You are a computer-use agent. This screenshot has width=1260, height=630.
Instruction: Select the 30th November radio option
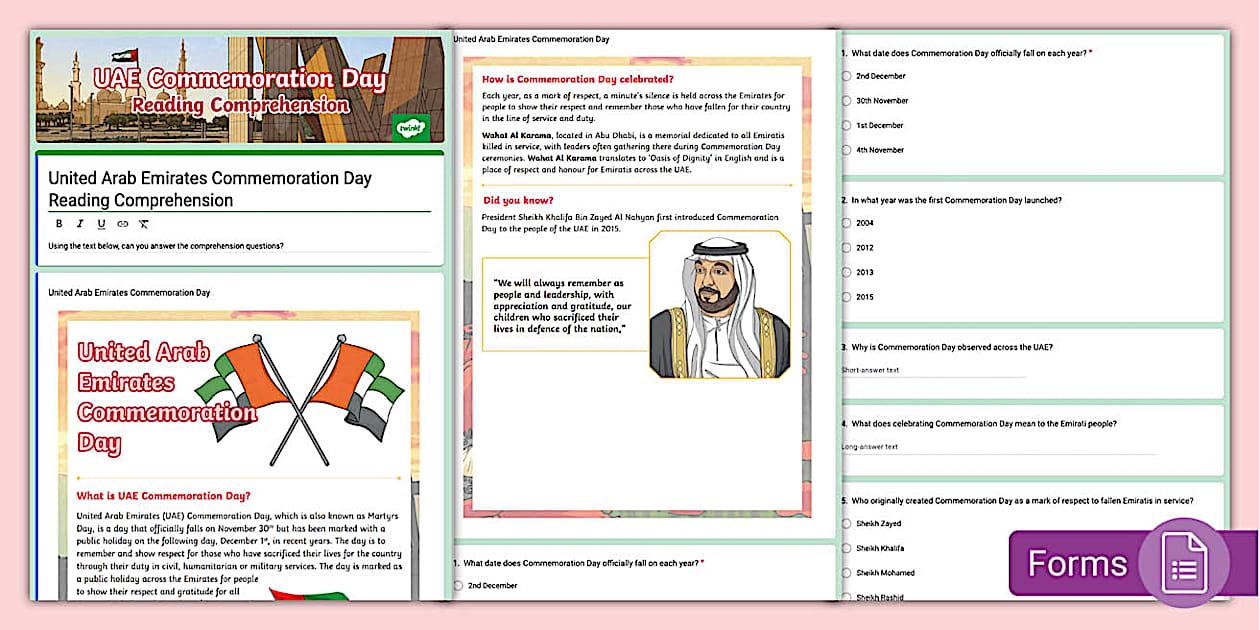pyautogui.click(x=847, y=100)
